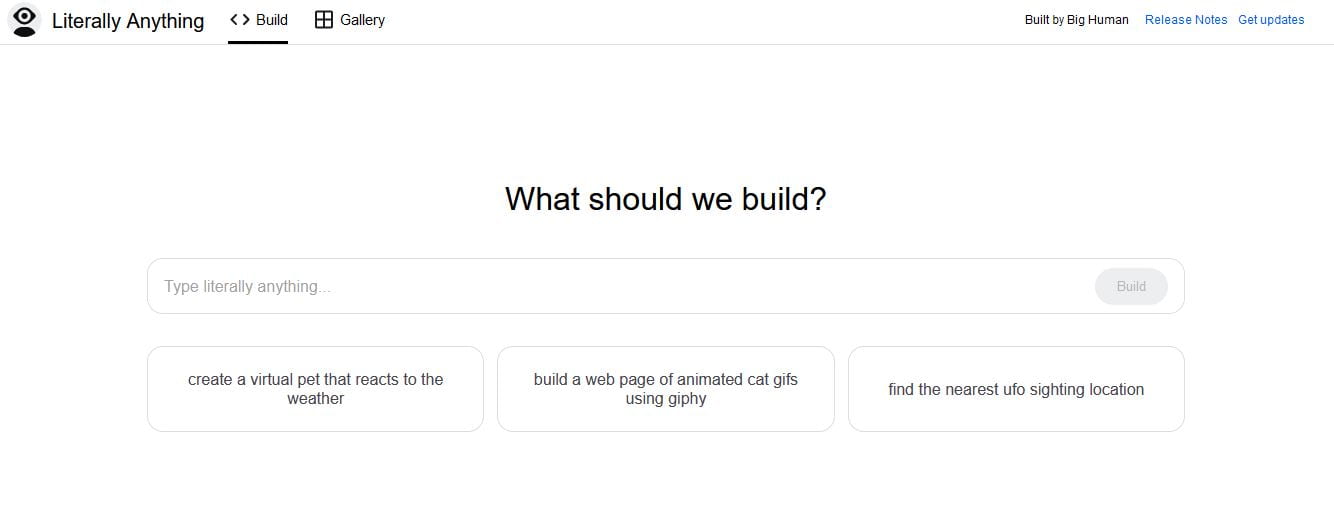Image resolution: width=1334 pixels, height=506 pixels.
Task: Click the code brackets icon beside Build
Action: click(x=240, y=20)
